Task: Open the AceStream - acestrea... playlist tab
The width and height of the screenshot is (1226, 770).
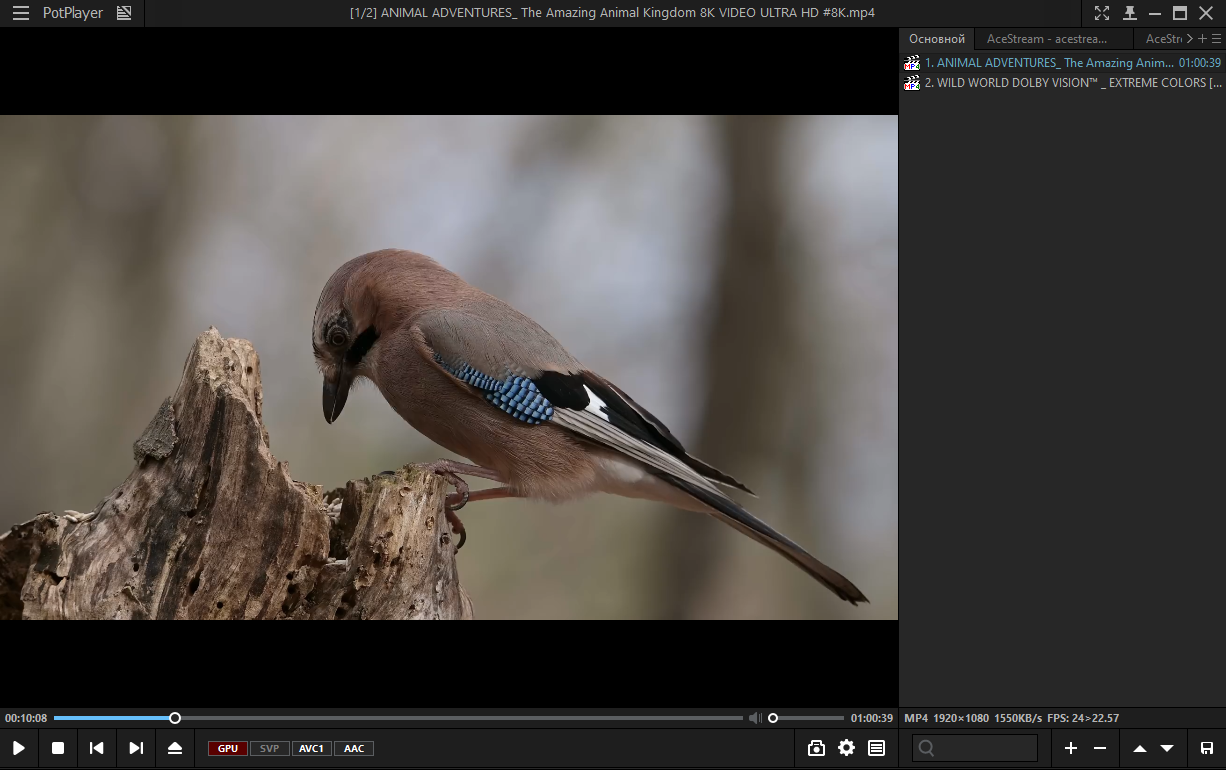Action: [x=1046, y=39]
